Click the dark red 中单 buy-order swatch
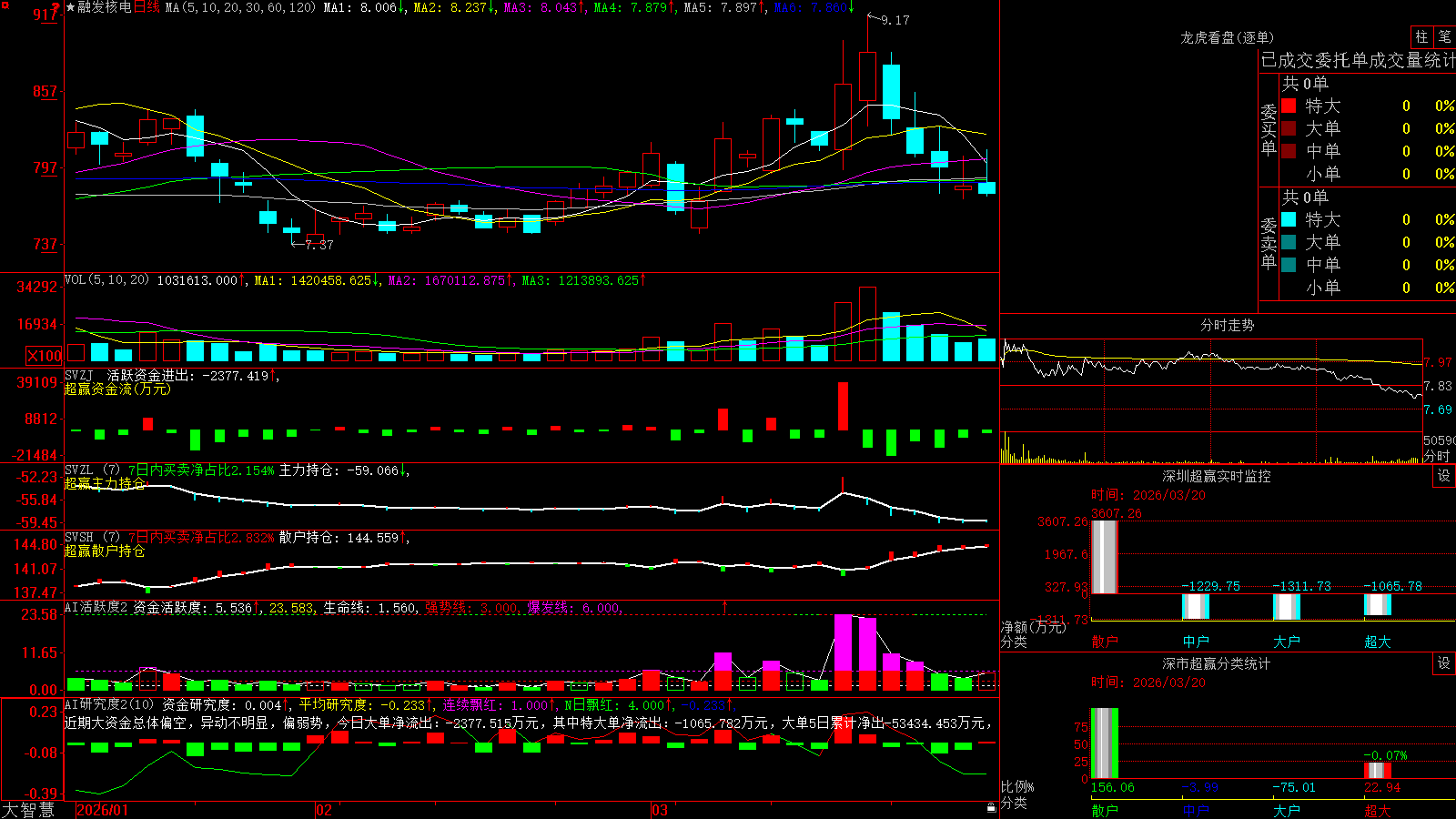This screenshot has height=819, width=1456. click(1289, 151)
